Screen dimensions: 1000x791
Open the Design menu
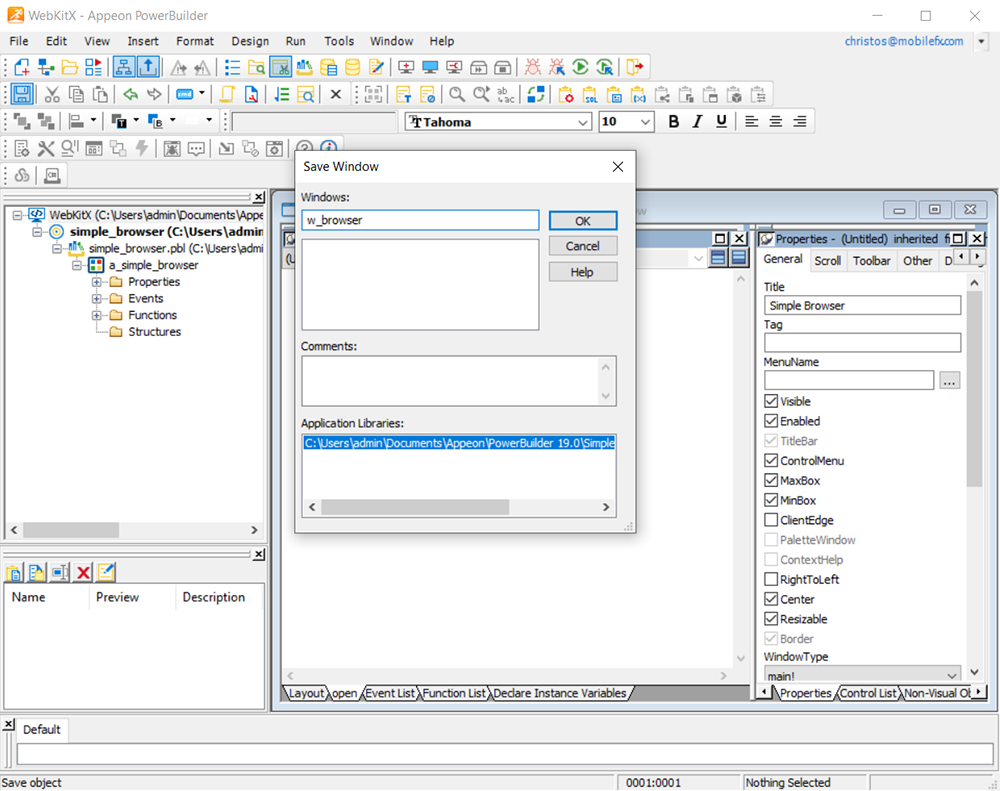250,41
